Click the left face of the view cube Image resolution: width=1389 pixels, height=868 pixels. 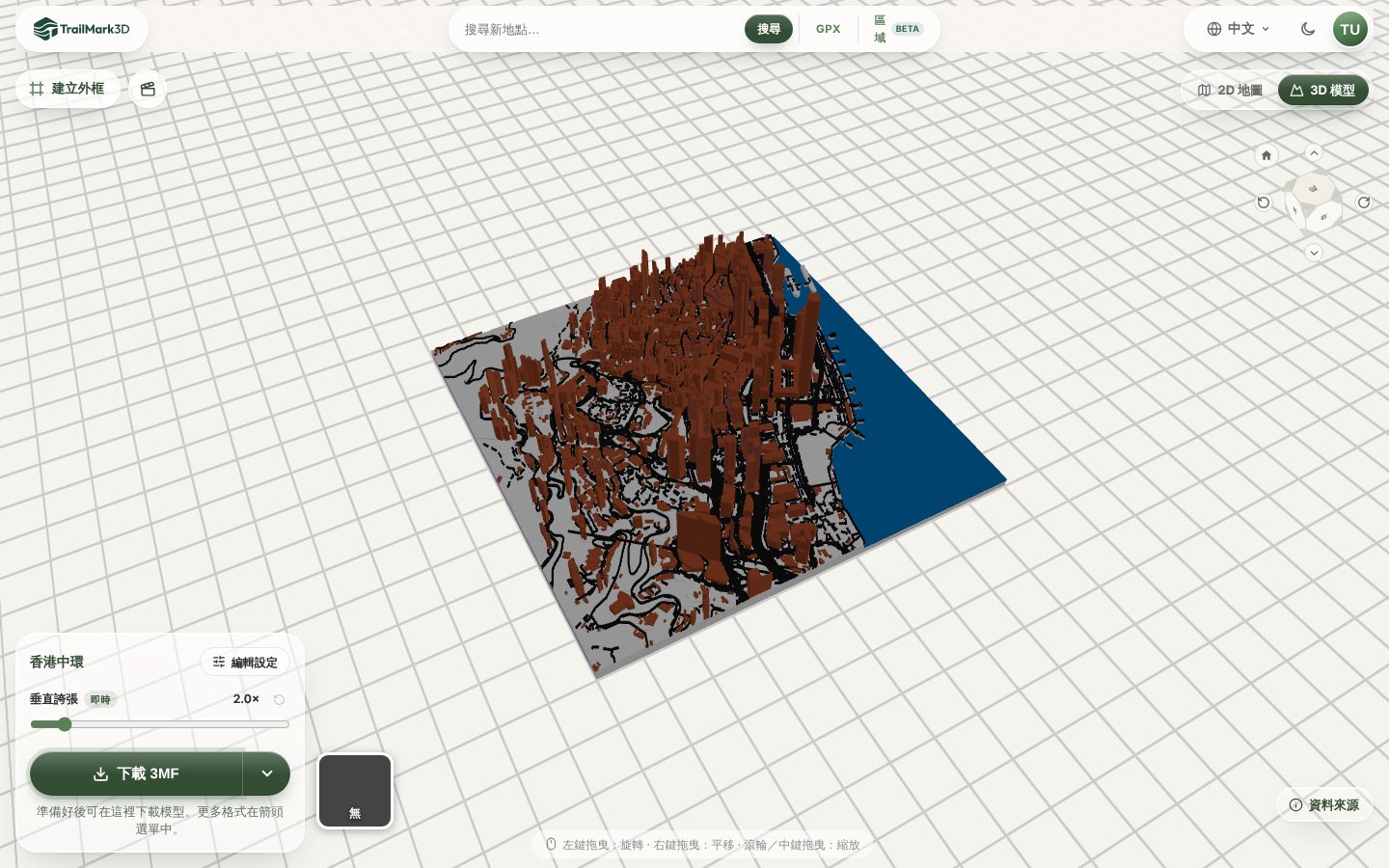coord(1295,210)
